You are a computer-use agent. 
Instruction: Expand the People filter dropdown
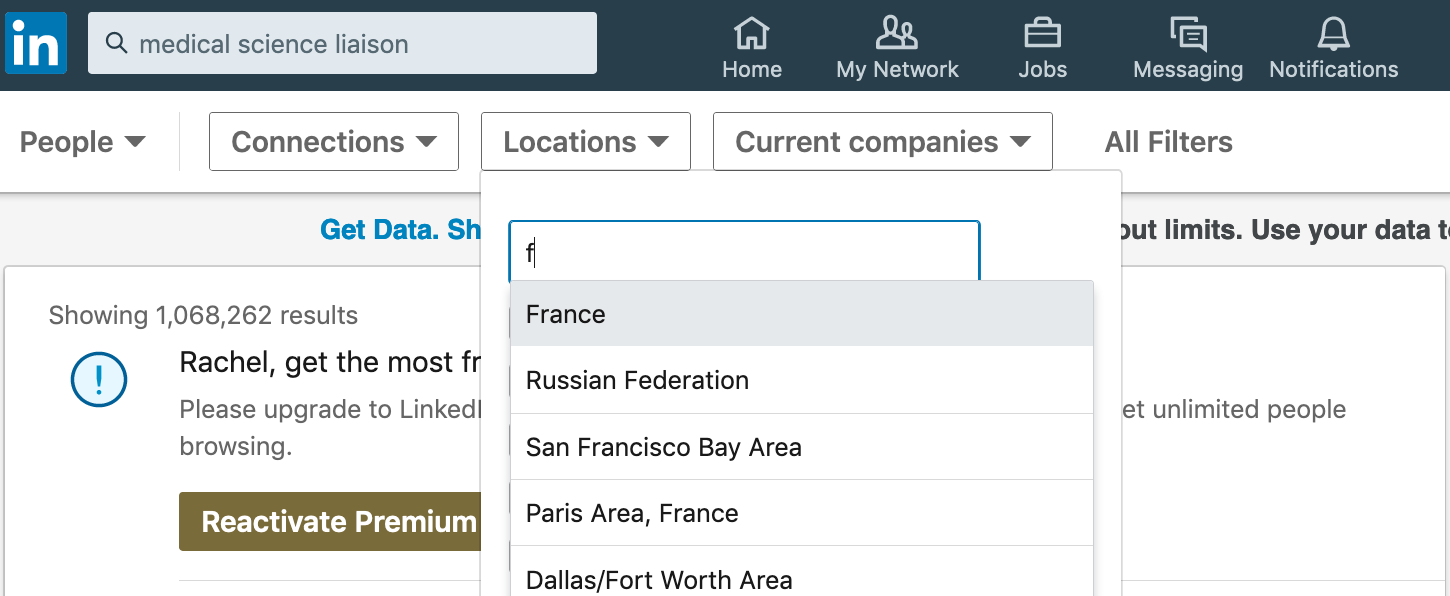tap(83, 142)
